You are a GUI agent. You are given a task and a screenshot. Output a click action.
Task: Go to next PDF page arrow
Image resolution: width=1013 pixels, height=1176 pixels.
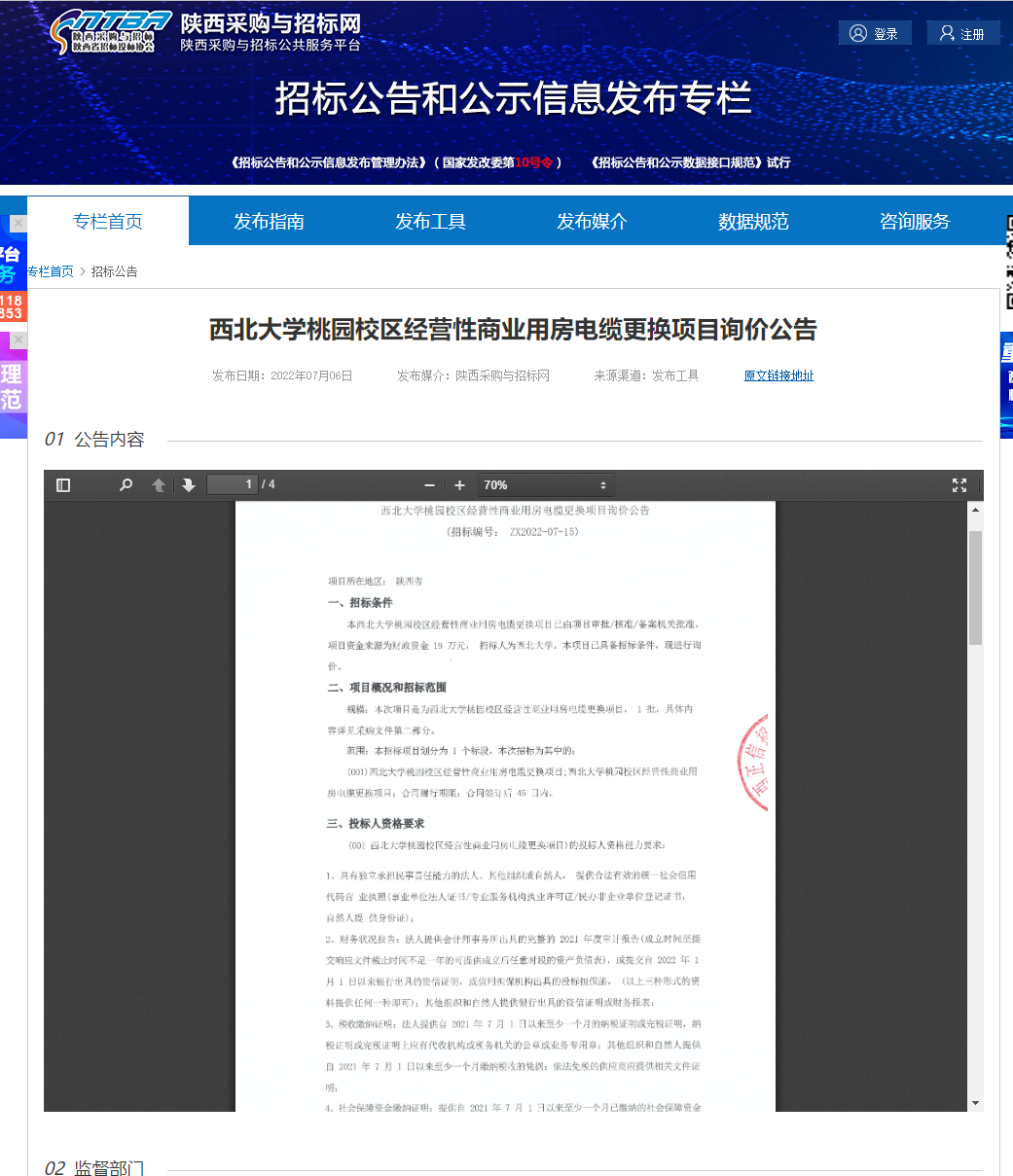point(188,484)
